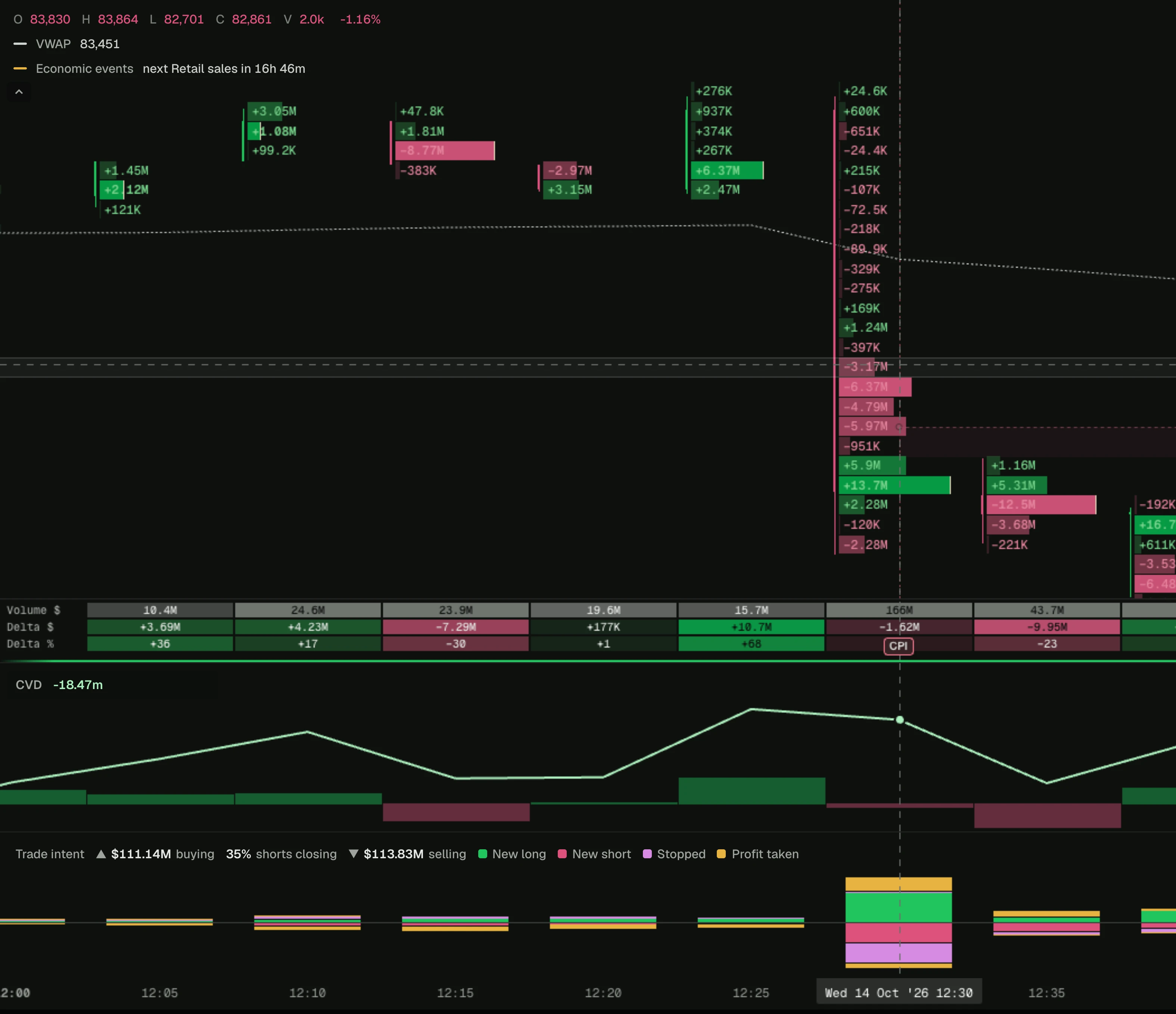
Task: Click the CPI event marker badge
Action: [x=899, y=646]
